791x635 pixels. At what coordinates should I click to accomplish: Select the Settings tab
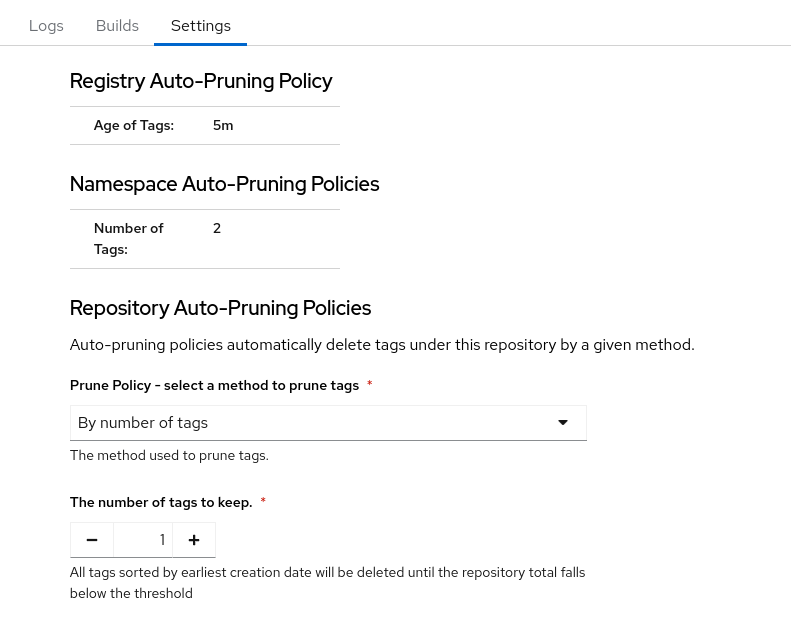[x=200, y=26]
